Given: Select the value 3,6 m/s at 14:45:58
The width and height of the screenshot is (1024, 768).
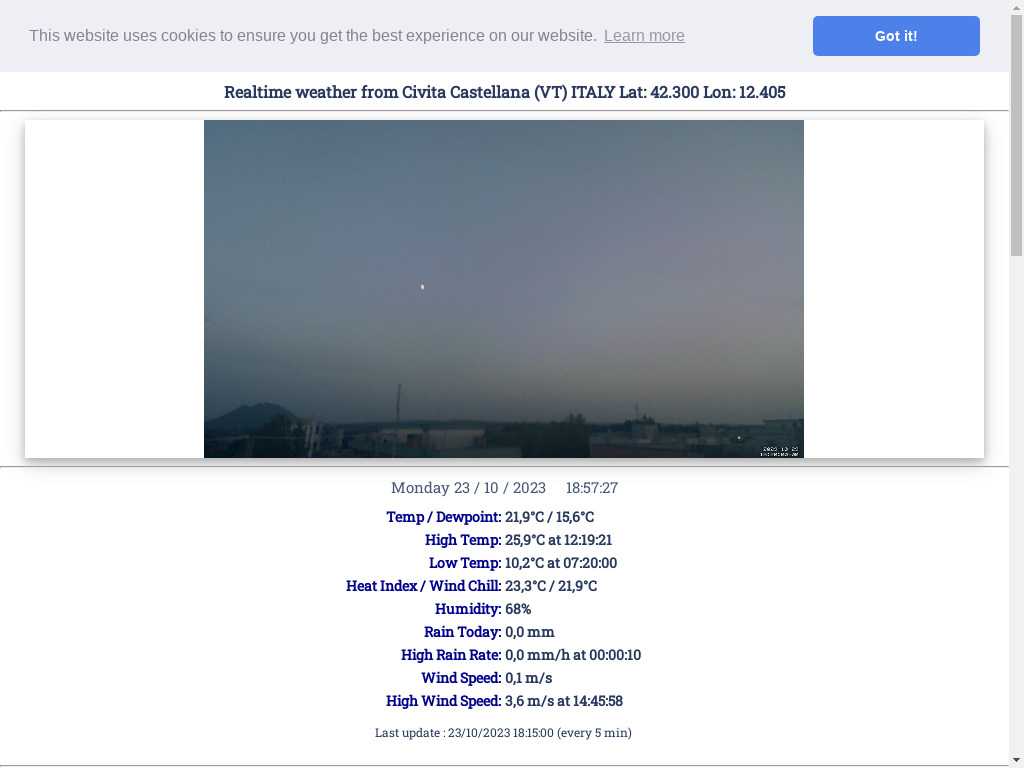Looking at the screenshot, I should coord(564,701).
